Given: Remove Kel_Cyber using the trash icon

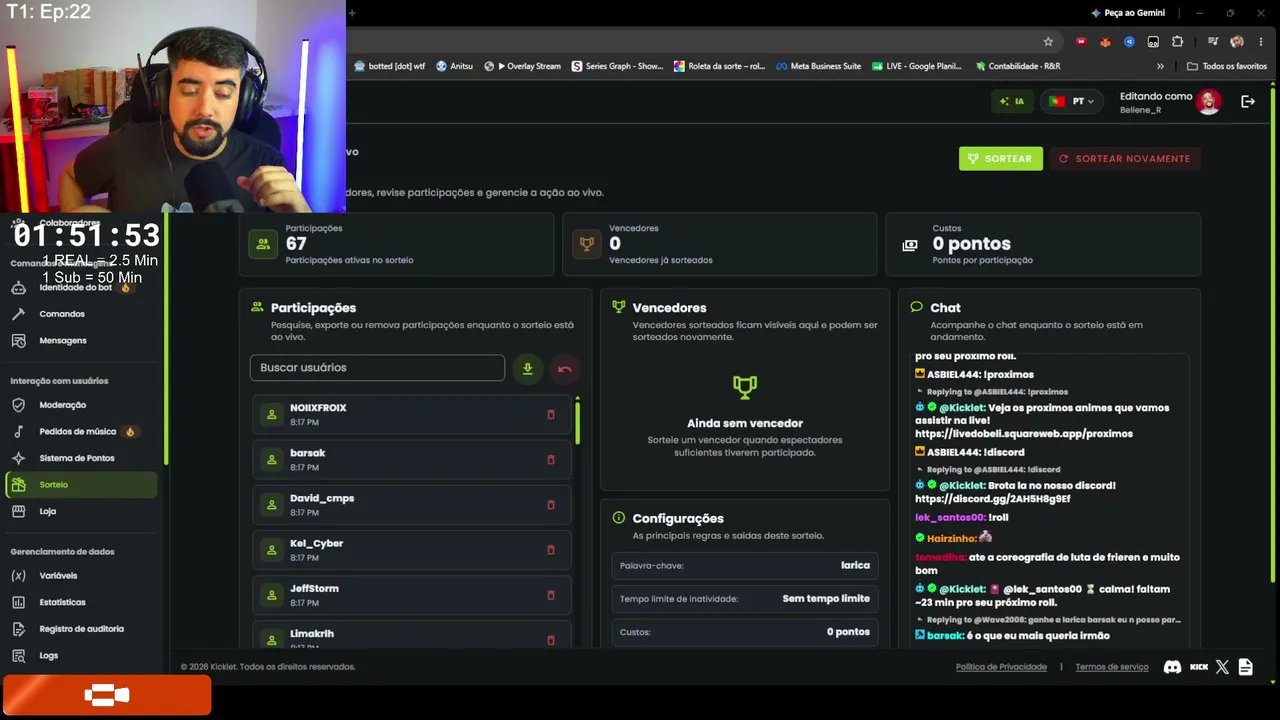Looking at the screenshot, I should (551, 550).
